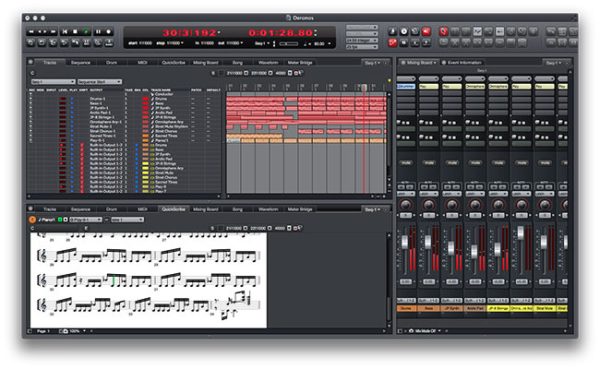Open the upper panel's Sequence tab
This screenshot has height=369, width=600.
pos(80,62)
